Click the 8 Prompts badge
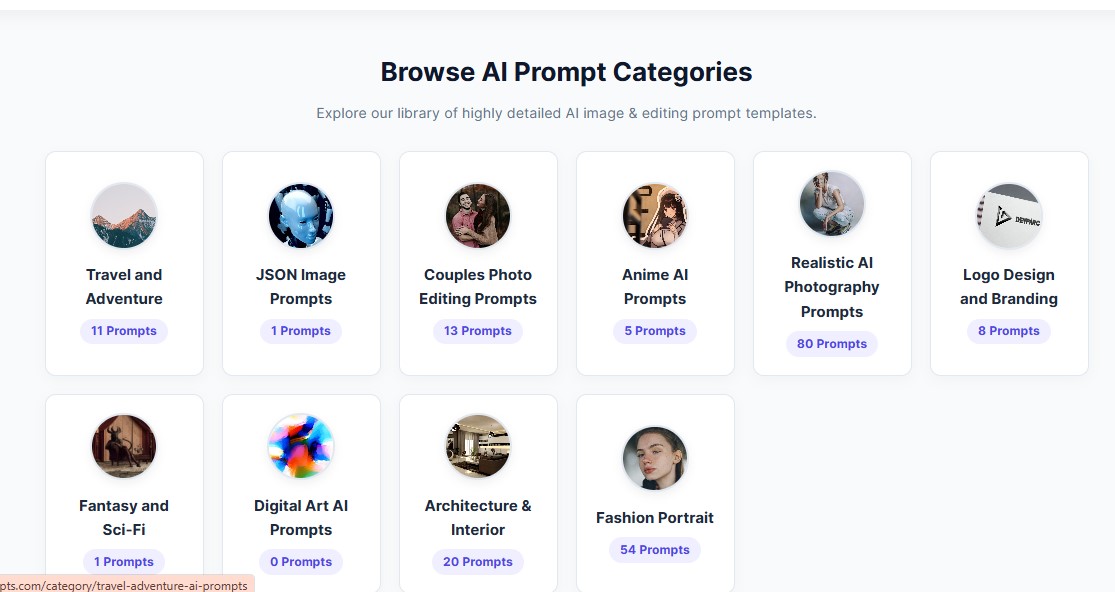 [1009, 331]
